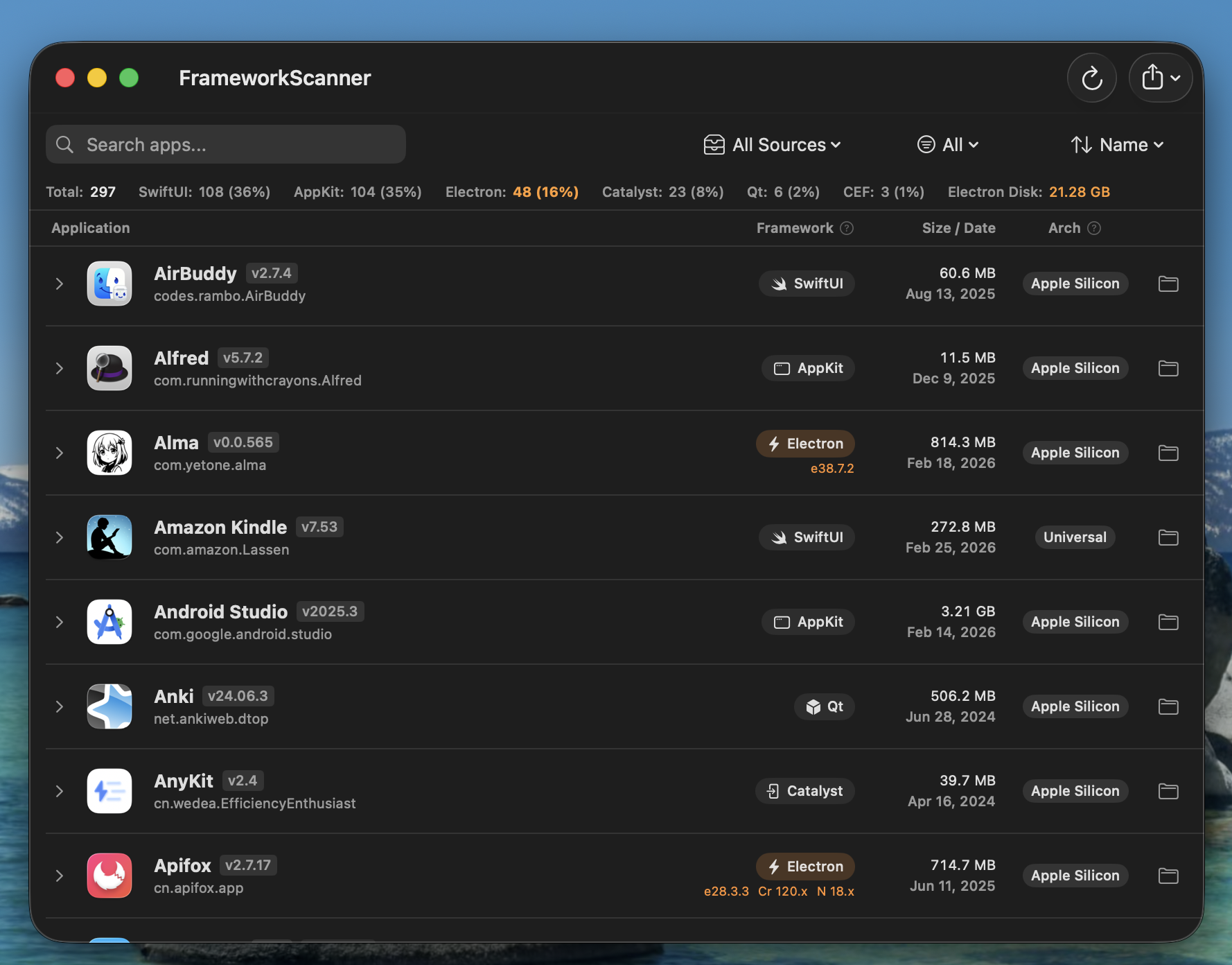Click Apifox's Cr 120.x Chromium version
Screen dimensions: 1232x965
(783, 892)
